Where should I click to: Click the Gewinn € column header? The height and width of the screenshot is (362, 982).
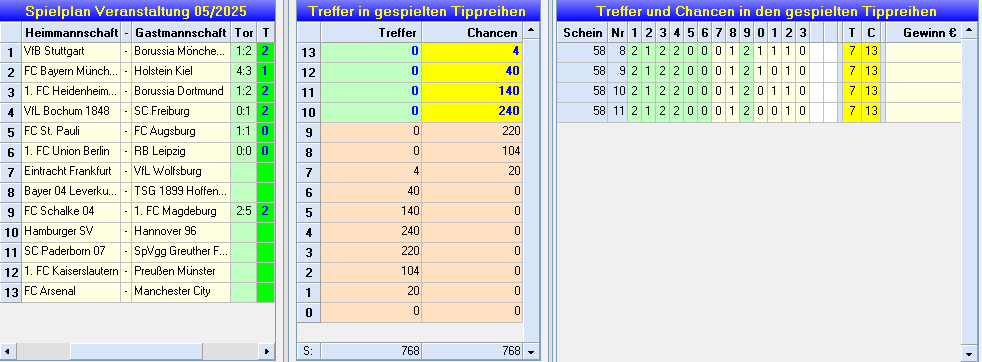tap(924, 33)
